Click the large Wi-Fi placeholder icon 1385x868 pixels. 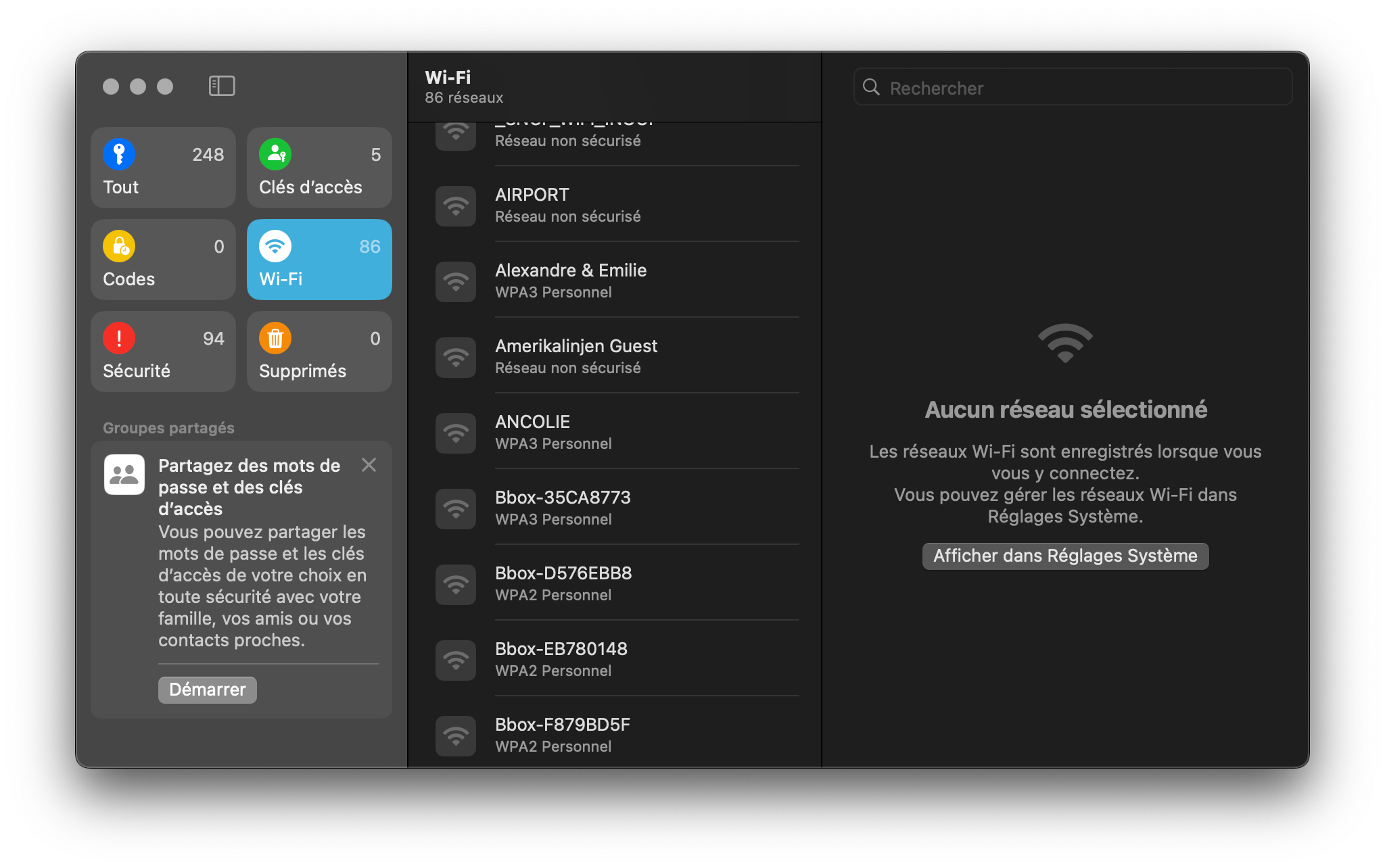(x=1065, y=343)
